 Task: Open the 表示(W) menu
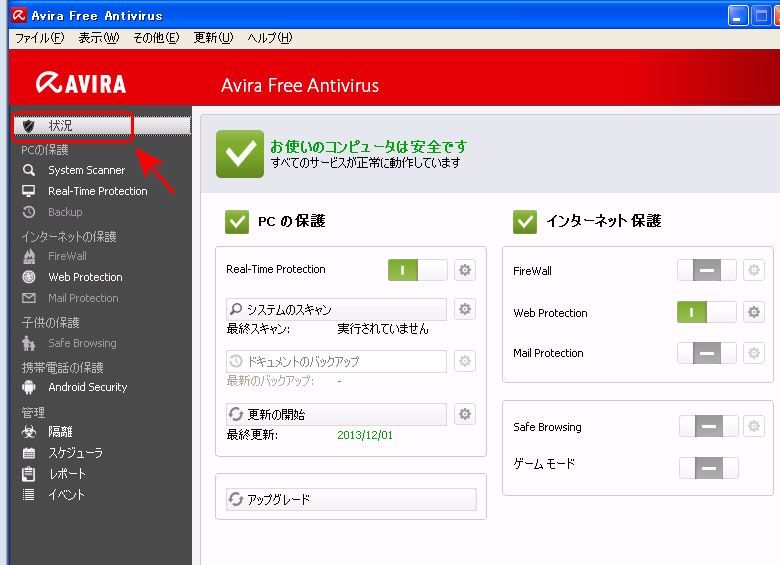(98, 38)
